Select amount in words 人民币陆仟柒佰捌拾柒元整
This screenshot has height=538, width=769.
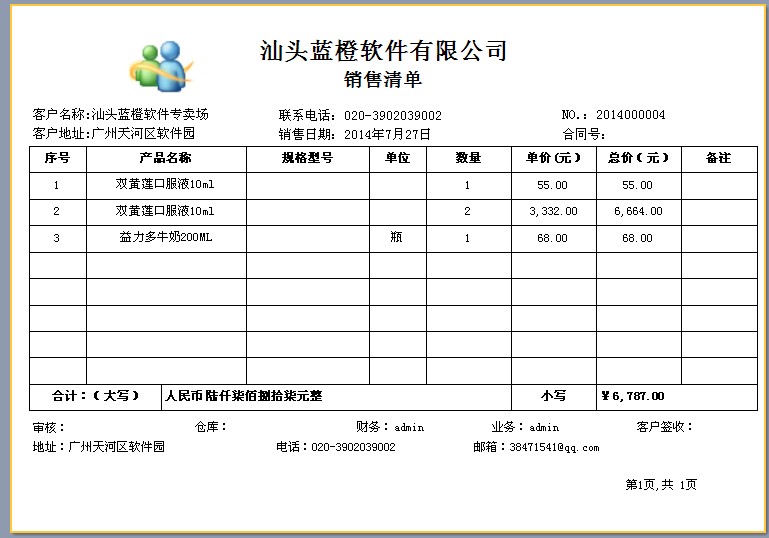point(244,396)
